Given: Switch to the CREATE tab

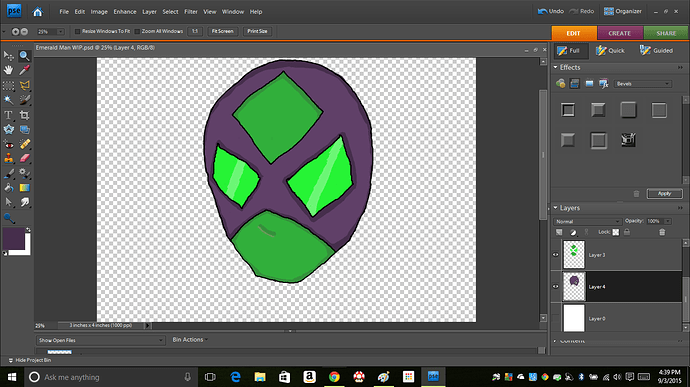Looking at the screenshot, I should [620, 33].
